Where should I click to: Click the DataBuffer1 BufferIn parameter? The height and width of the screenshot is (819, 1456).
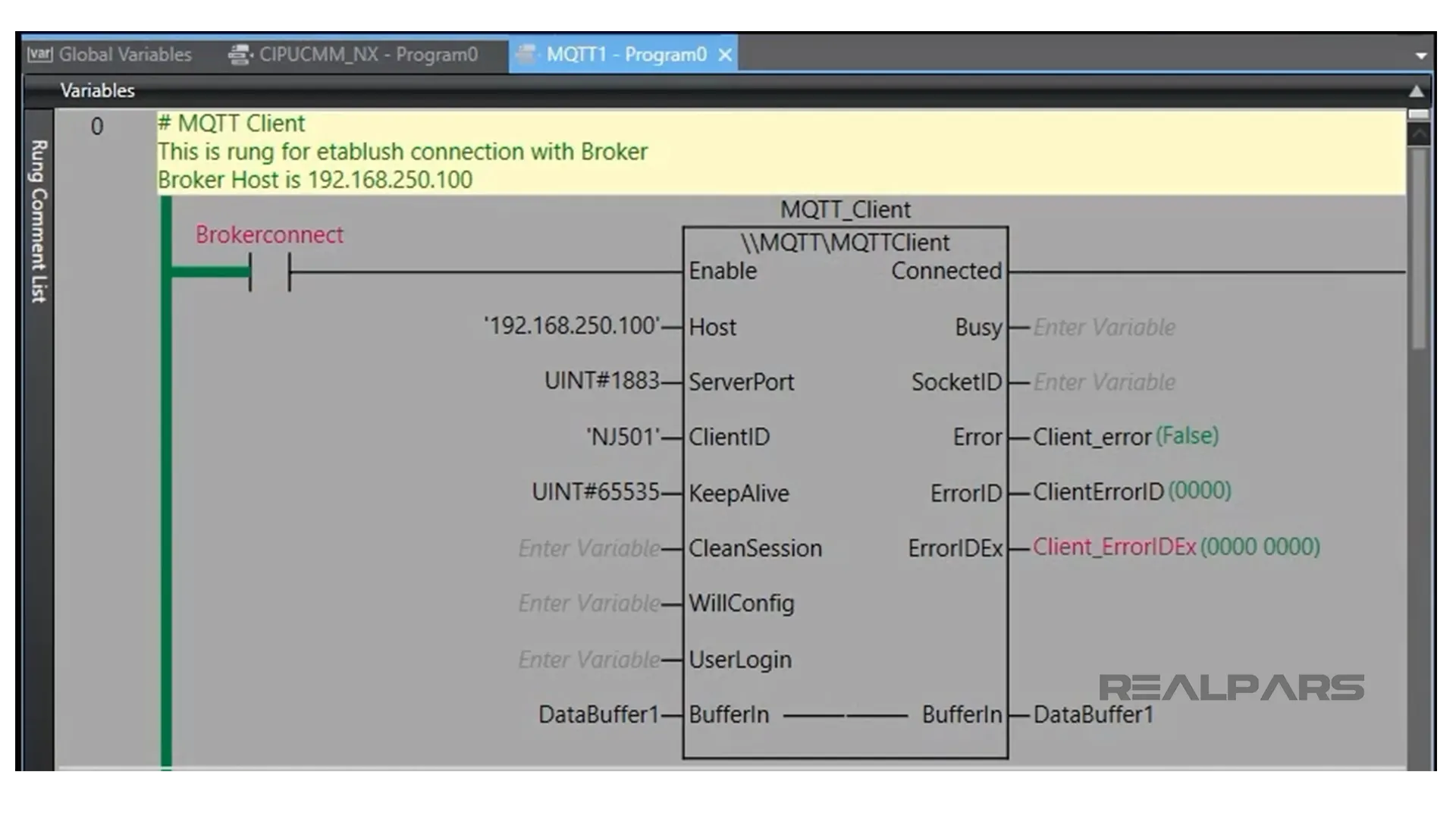tap(599, 714)
